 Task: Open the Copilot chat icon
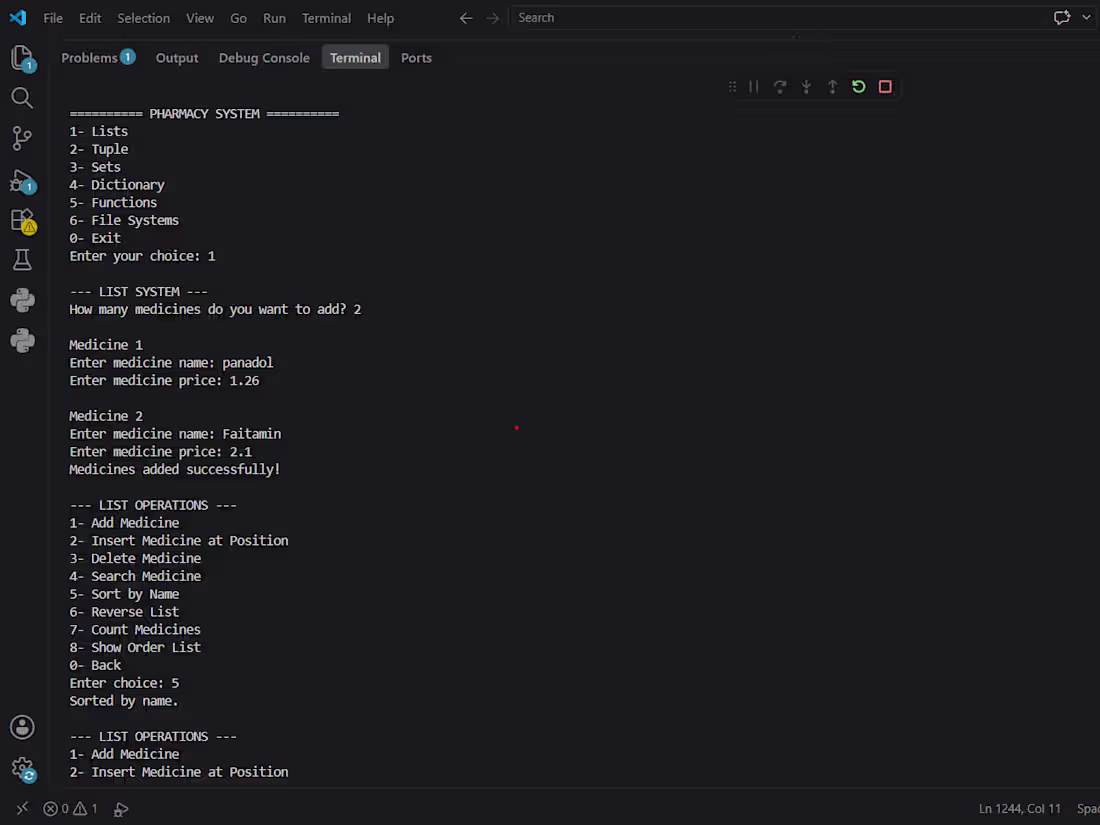tap(1062, 18)
